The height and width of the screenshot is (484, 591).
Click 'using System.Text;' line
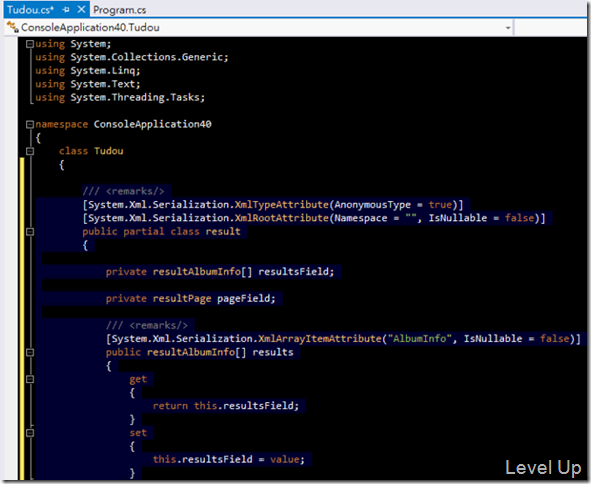point(87,84)
